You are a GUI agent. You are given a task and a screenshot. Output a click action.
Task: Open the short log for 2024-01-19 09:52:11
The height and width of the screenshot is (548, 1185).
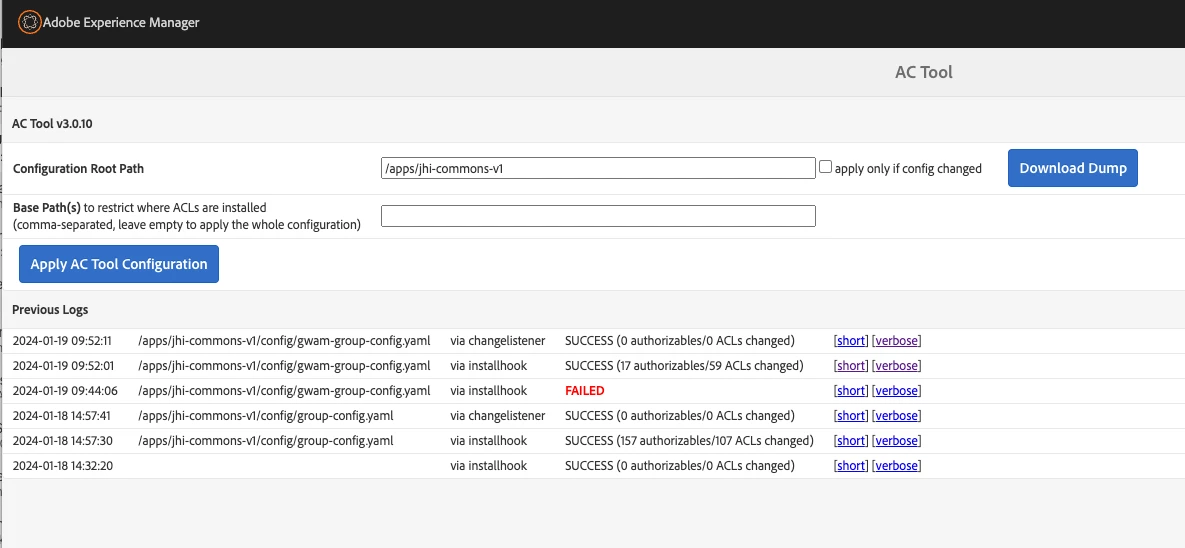tap(851, 341)
